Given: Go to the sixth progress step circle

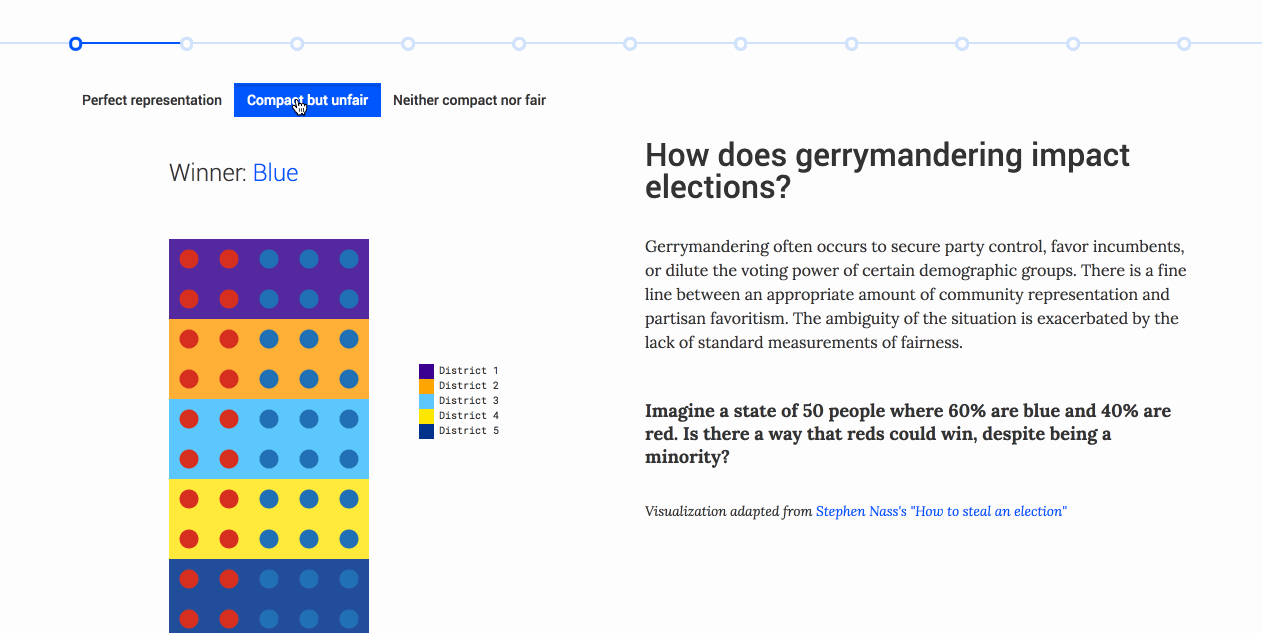Looking at the screenshot, I should pos(630,43).
